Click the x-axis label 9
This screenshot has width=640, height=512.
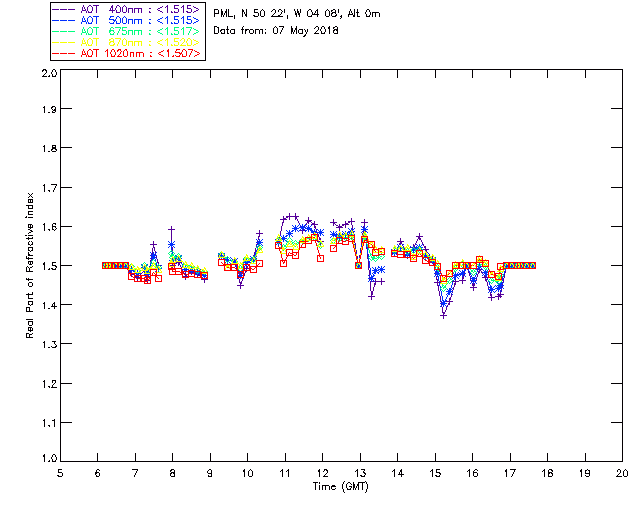point(210,473)
